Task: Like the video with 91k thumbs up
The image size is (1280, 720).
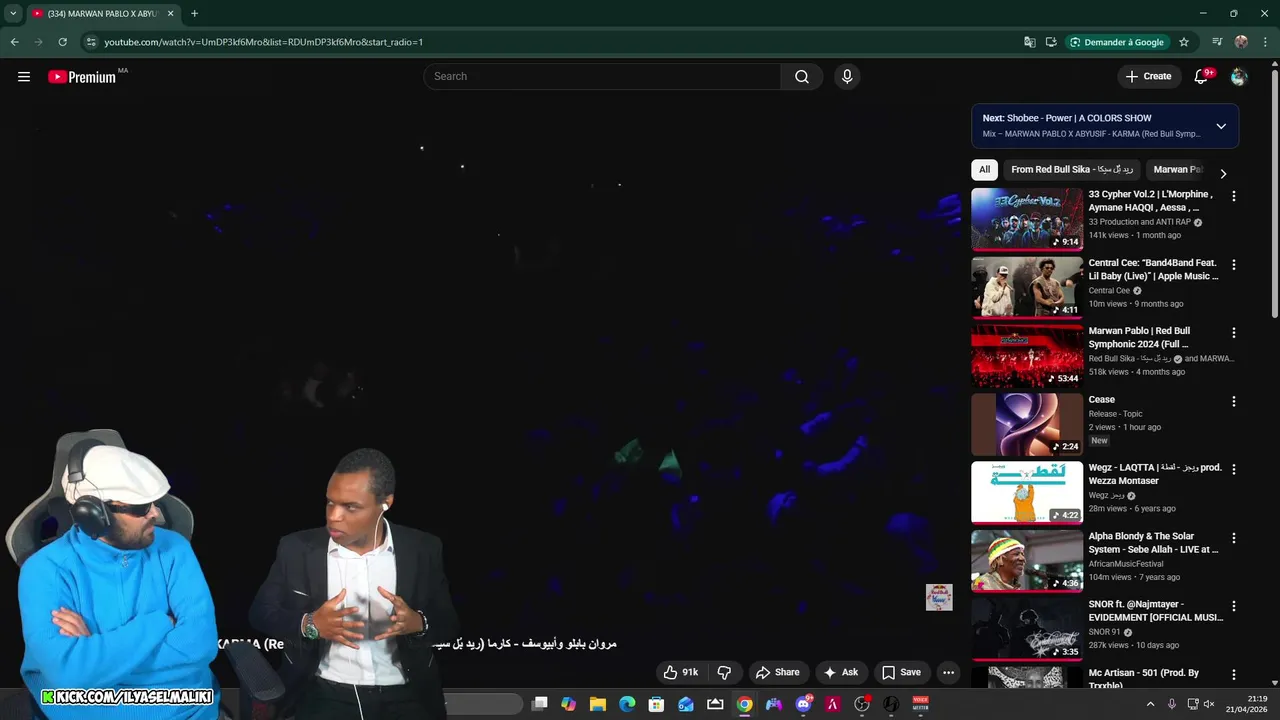Action: (681, 673)
